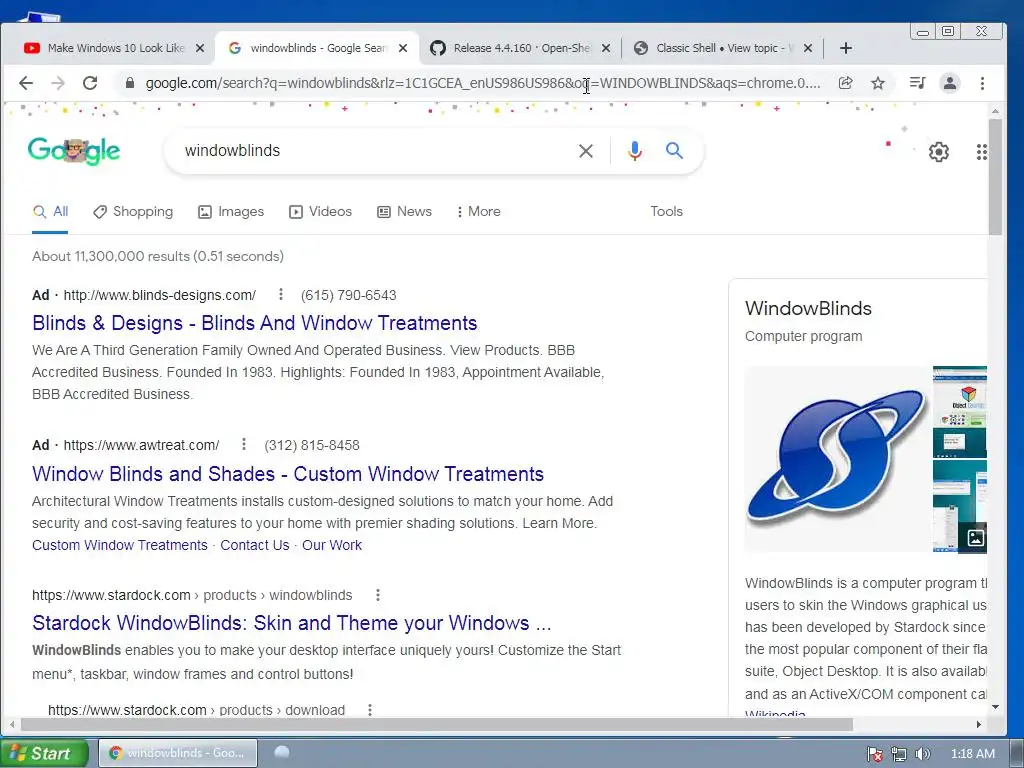Select the All results filter
Image resolution: width=1024 pixels, height=768 pixels.
coord(50,212)
